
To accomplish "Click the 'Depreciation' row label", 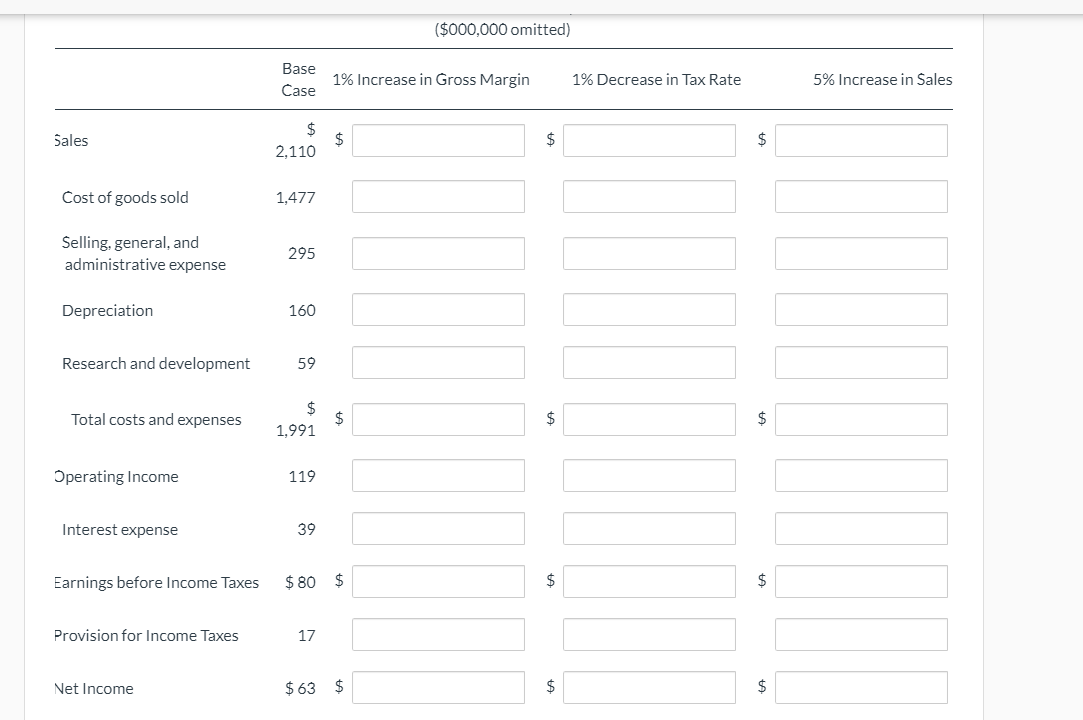I will click(x=108, y=310).
